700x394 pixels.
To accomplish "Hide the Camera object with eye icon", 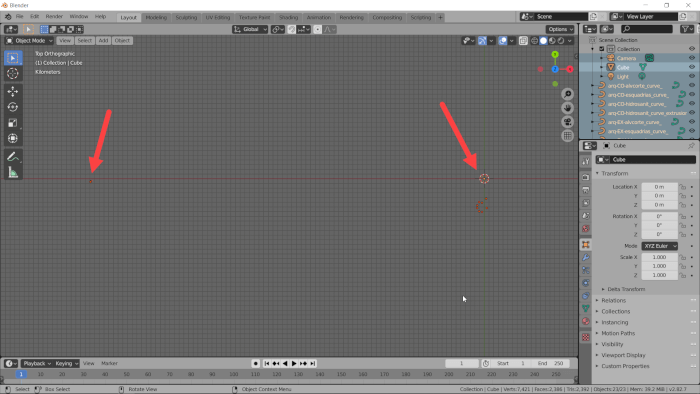I will click(x=692, y=58).
